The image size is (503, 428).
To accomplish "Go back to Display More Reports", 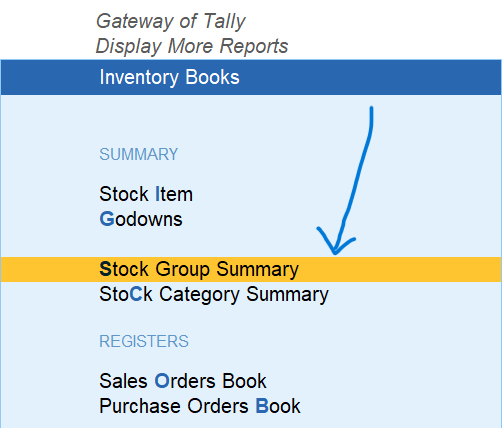I will [x=192, y=46].
